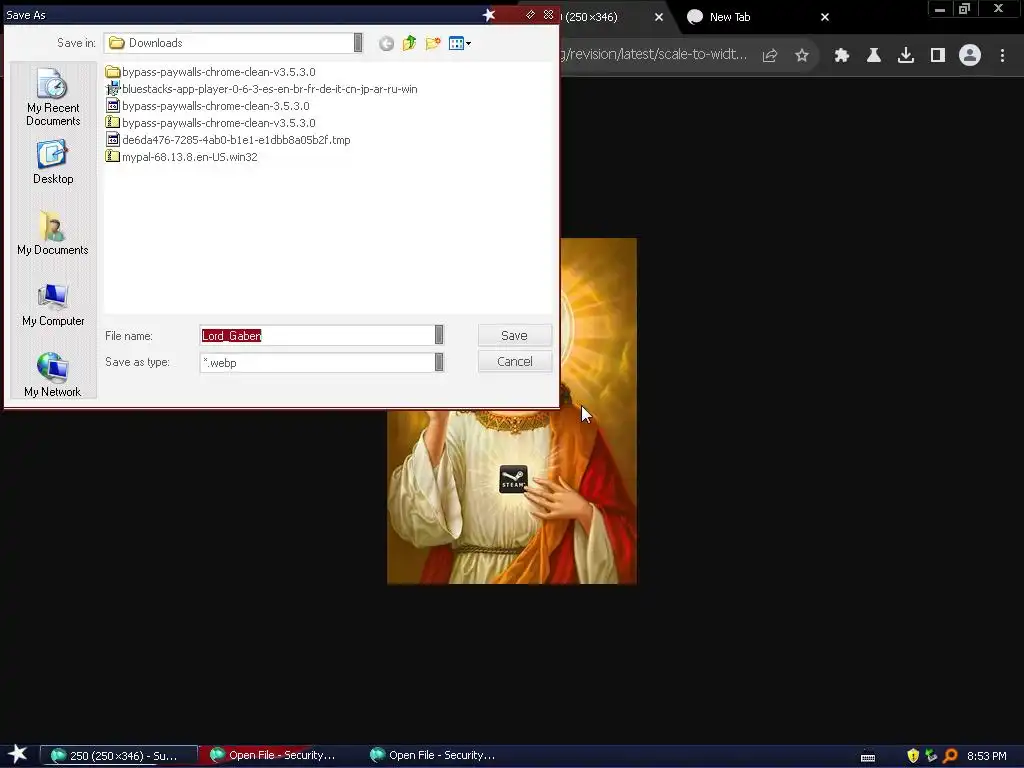Viewport: 1024px width, 768px height.
Task: Click the browser address bar URL
Action: pyautogui.click(x=654, y=54)
